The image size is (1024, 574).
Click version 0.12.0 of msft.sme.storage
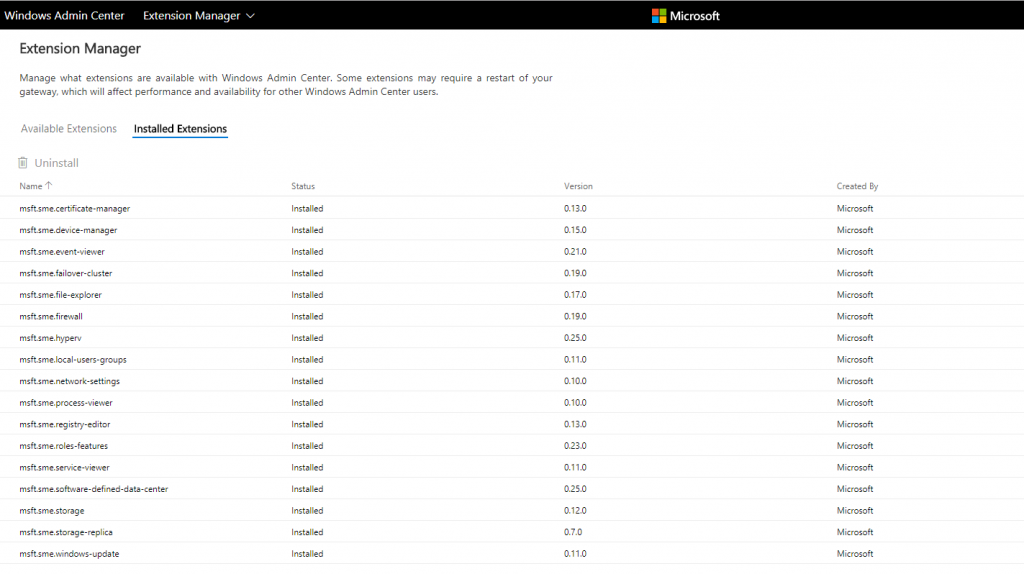tap(575, 510)
